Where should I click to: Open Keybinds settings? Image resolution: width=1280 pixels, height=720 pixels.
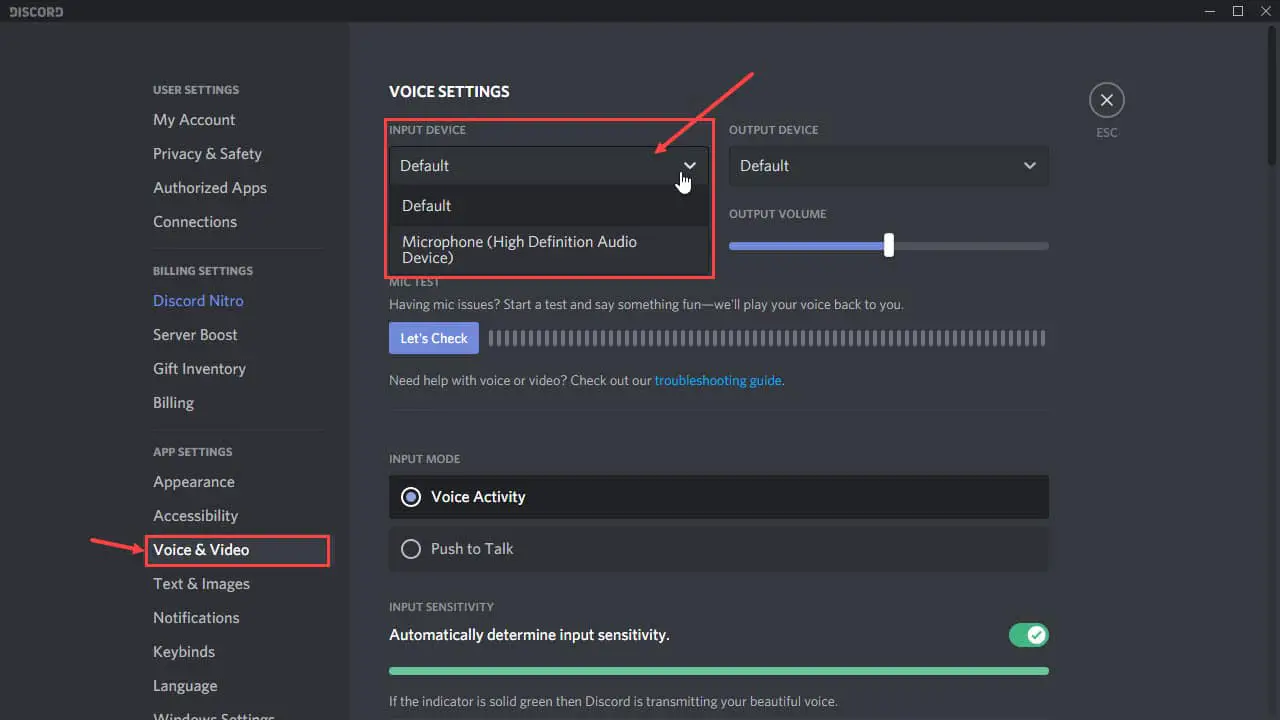(x=184, y=652)
